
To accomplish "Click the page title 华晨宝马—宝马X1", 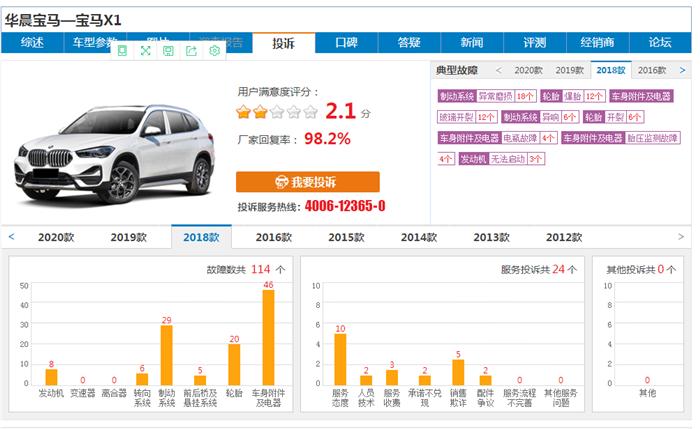I will 63,20.
